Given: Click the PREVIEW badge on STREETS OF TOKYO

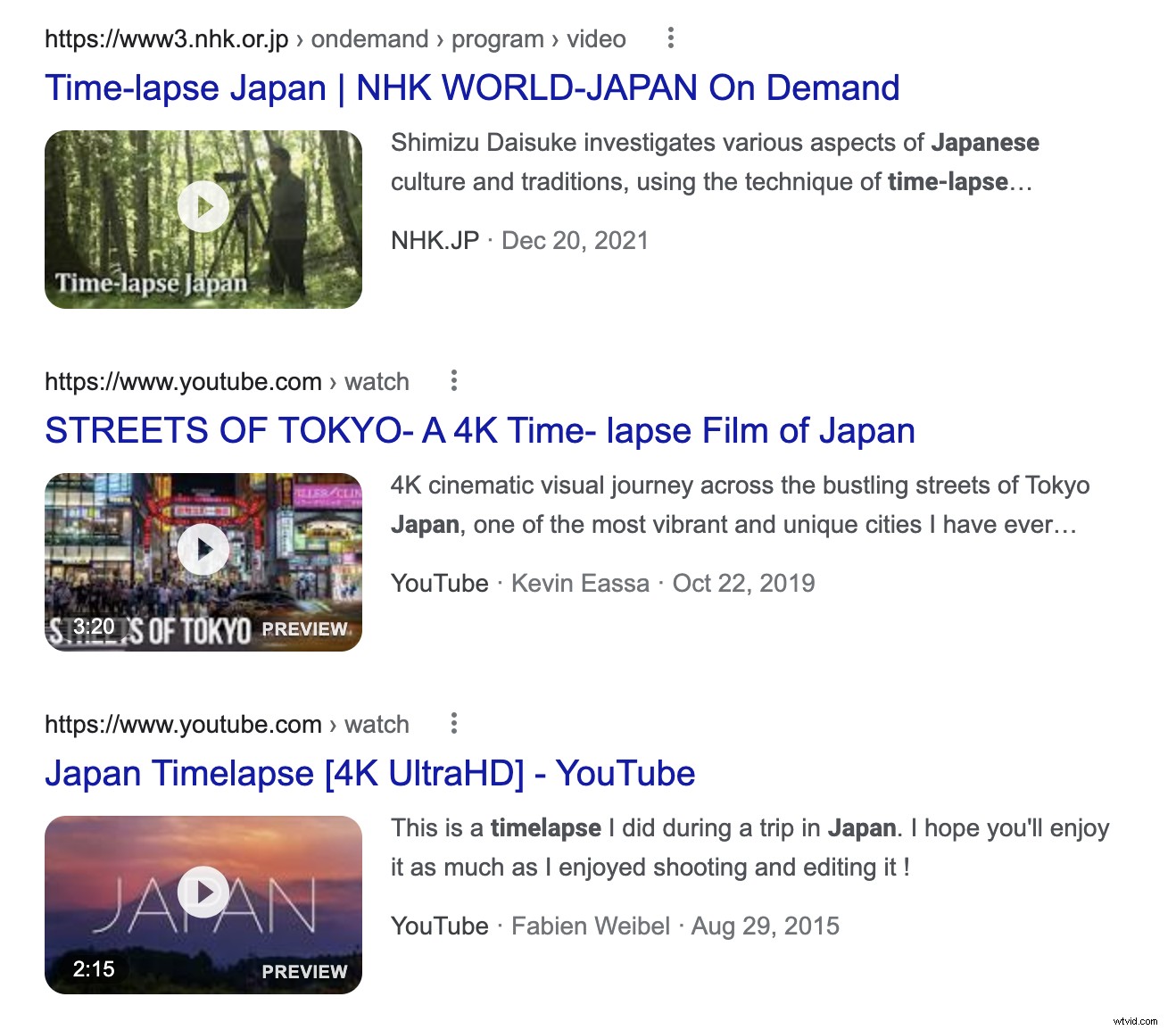Looking at the screenshot, I should coord(303,628).
